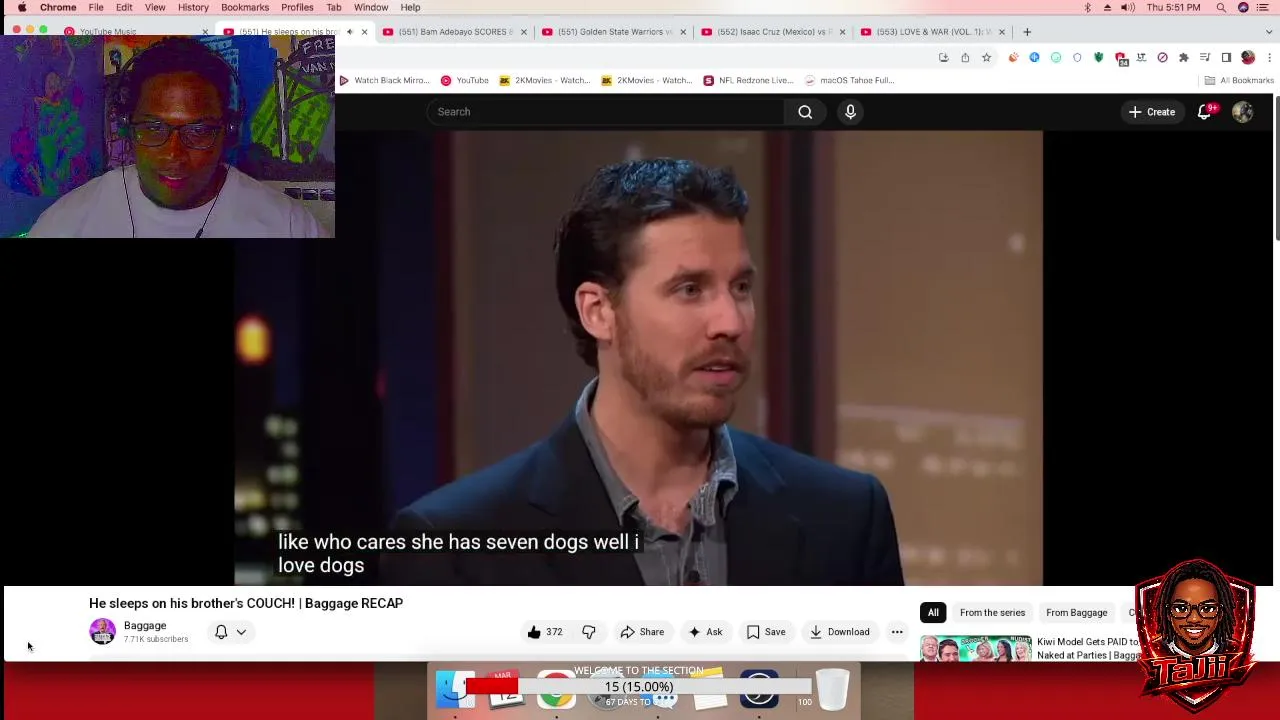Open the Chrome menu in menu bar
This screenshot has height=720, width=1280.
[58, 7]
